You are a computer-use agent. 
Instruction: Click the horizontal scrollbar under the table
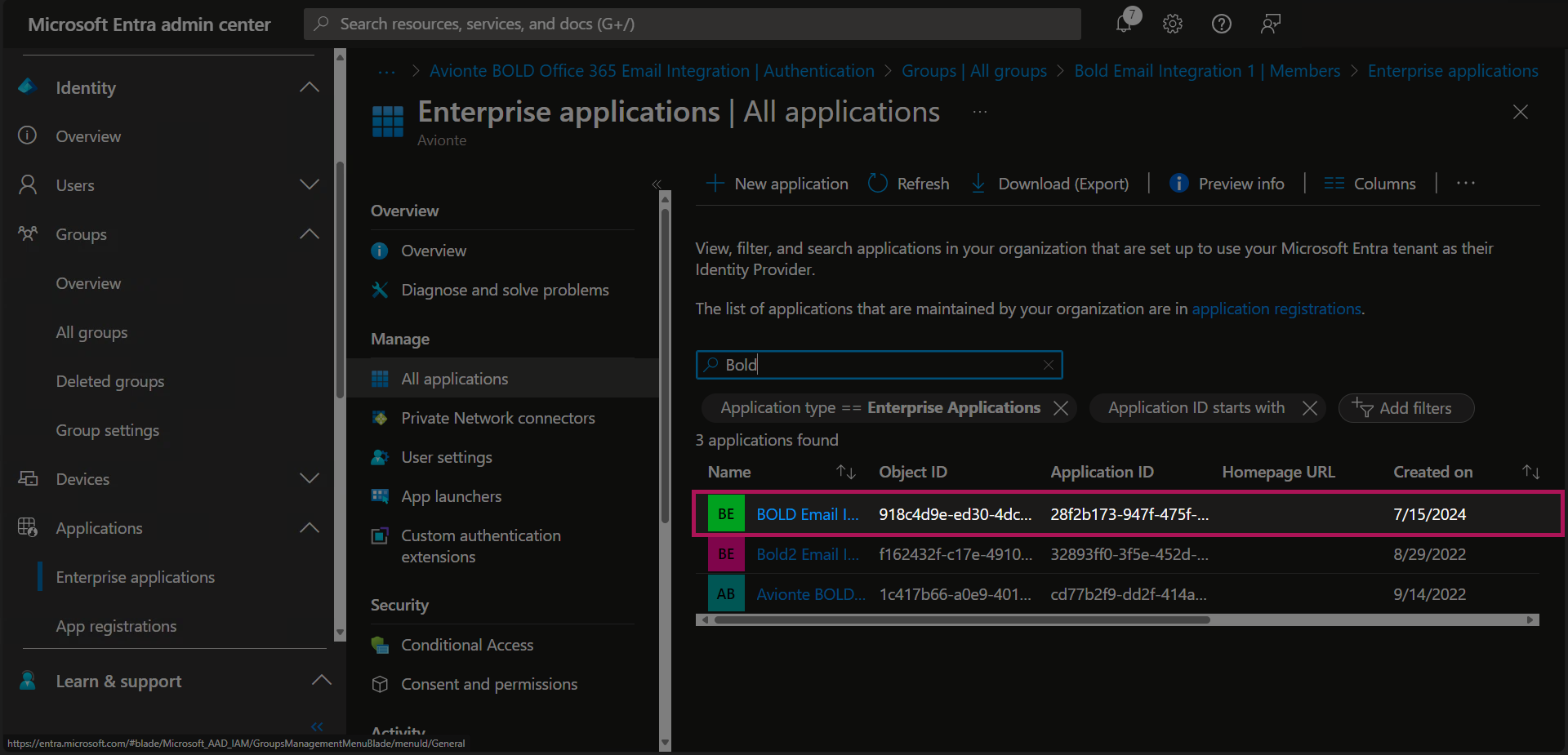pos(961,620)
